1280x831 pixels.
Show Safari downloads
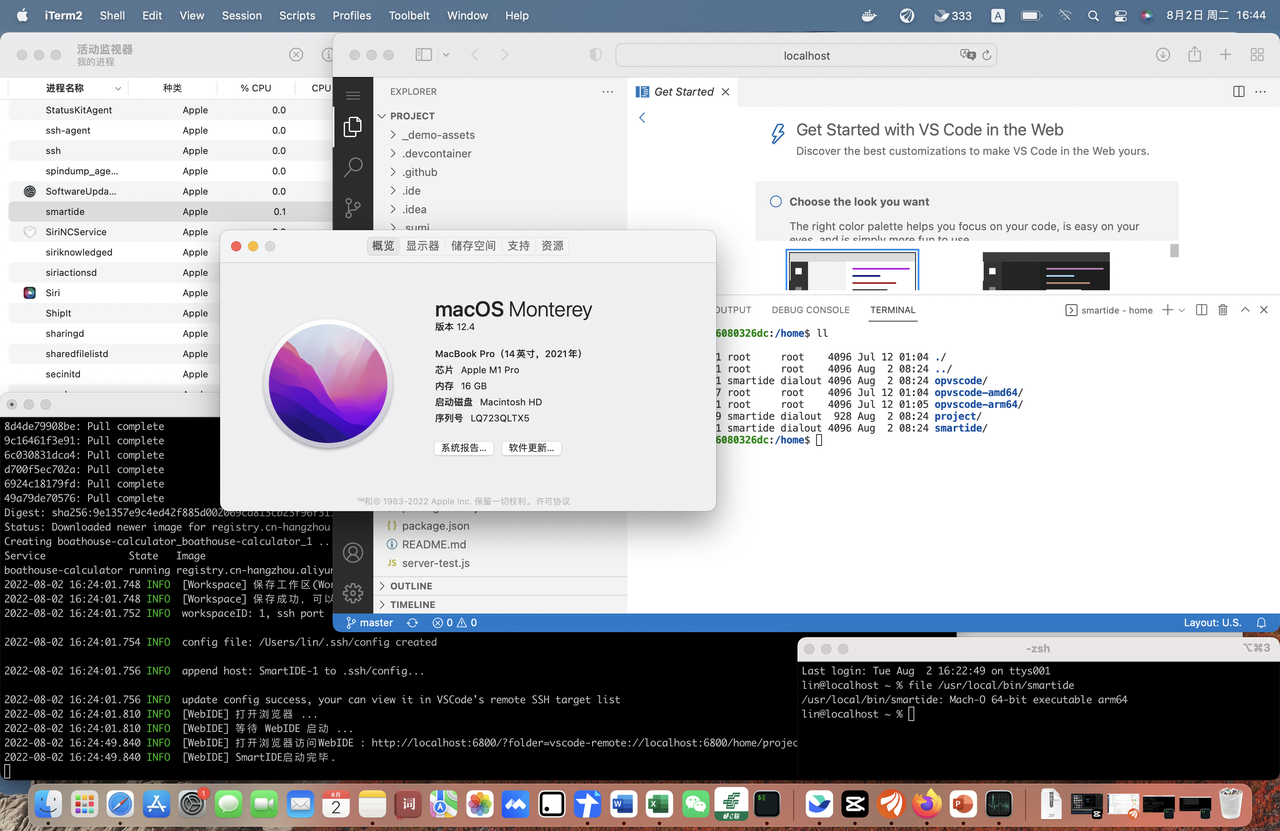[x=1163, y=55]
